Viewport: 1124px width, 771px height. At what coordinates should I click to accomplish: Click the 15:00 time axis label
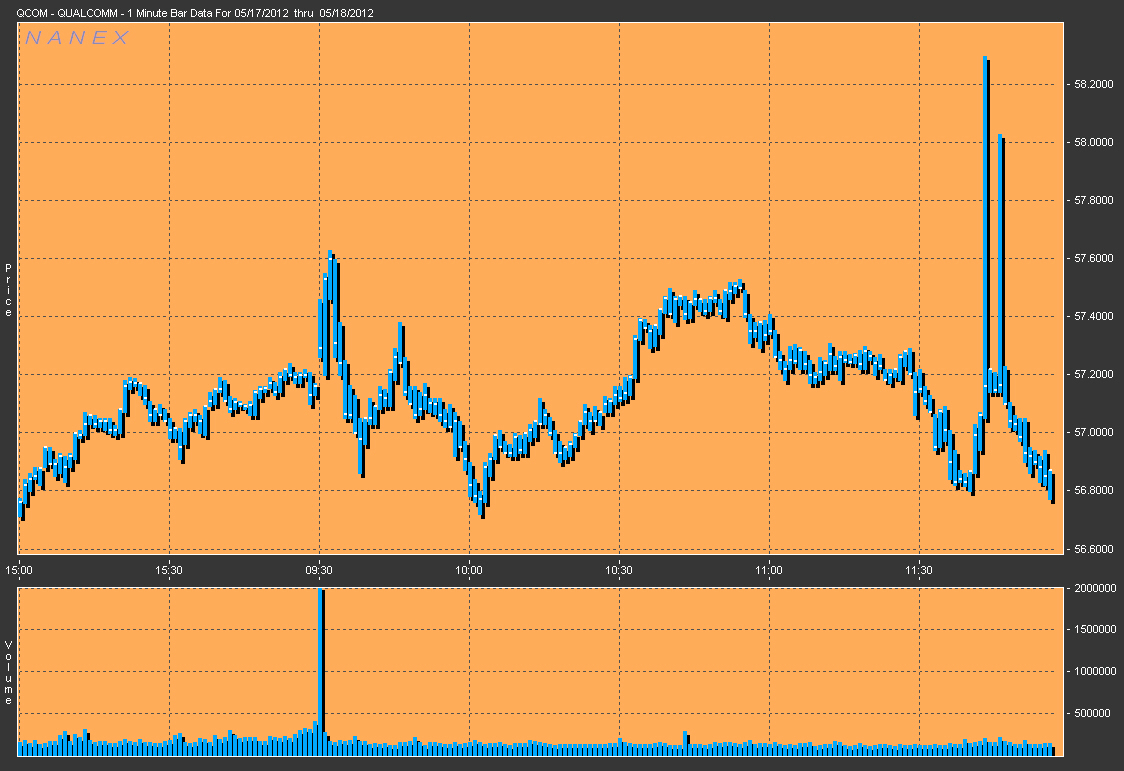point(19,570)
